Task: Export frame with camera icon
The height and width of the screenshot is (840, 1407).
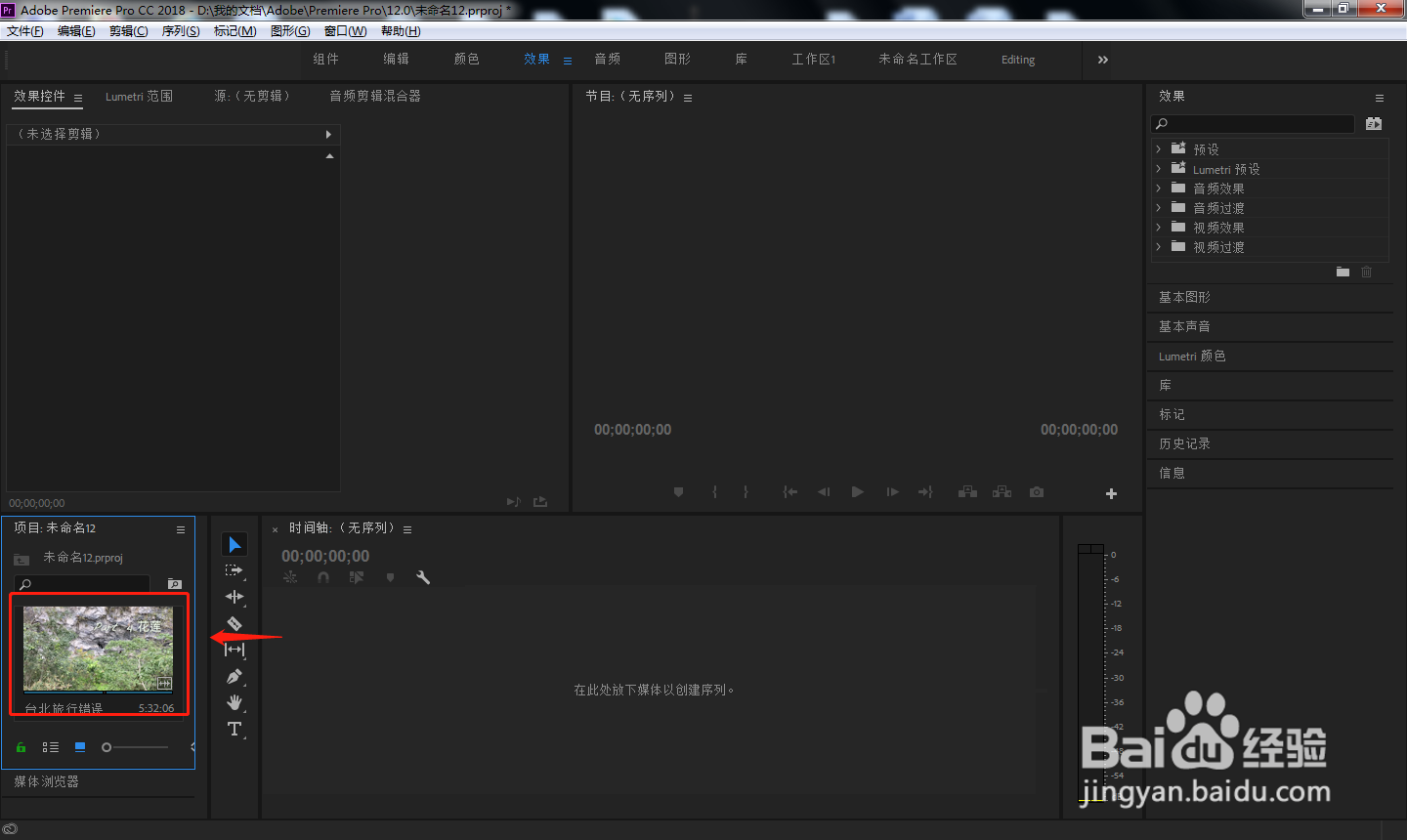Action: [x=1037, y=492]
